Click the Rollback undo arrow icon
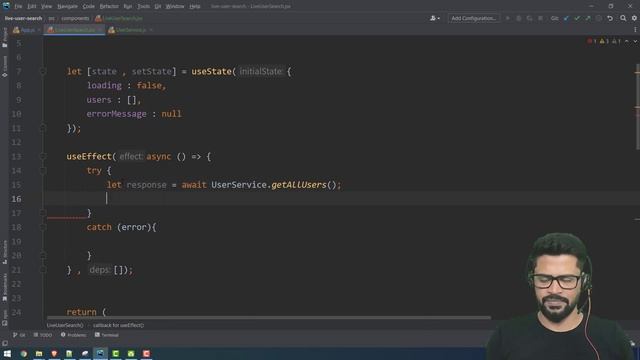This screenshot has width=640, height=360. [x=610, y=18]
